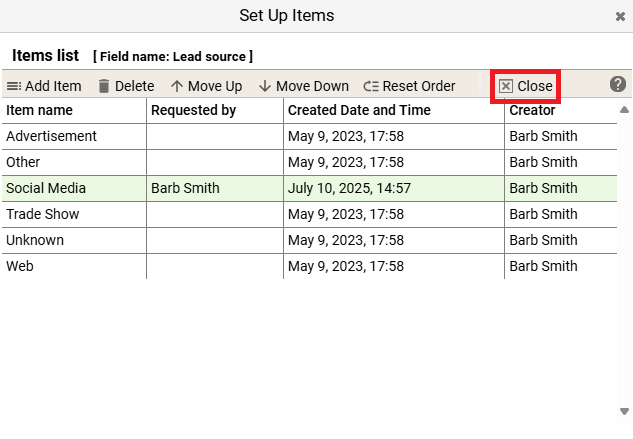Screen dimensions: 633x439
Task: Move the selected item up
Action: pos(206,86)
